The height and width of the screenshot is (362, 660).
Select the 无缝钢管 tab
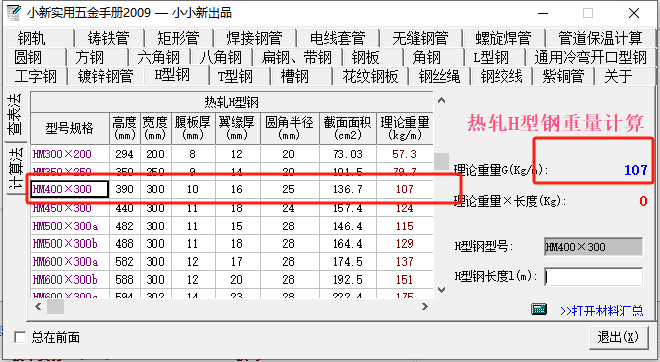coord(420,38)
